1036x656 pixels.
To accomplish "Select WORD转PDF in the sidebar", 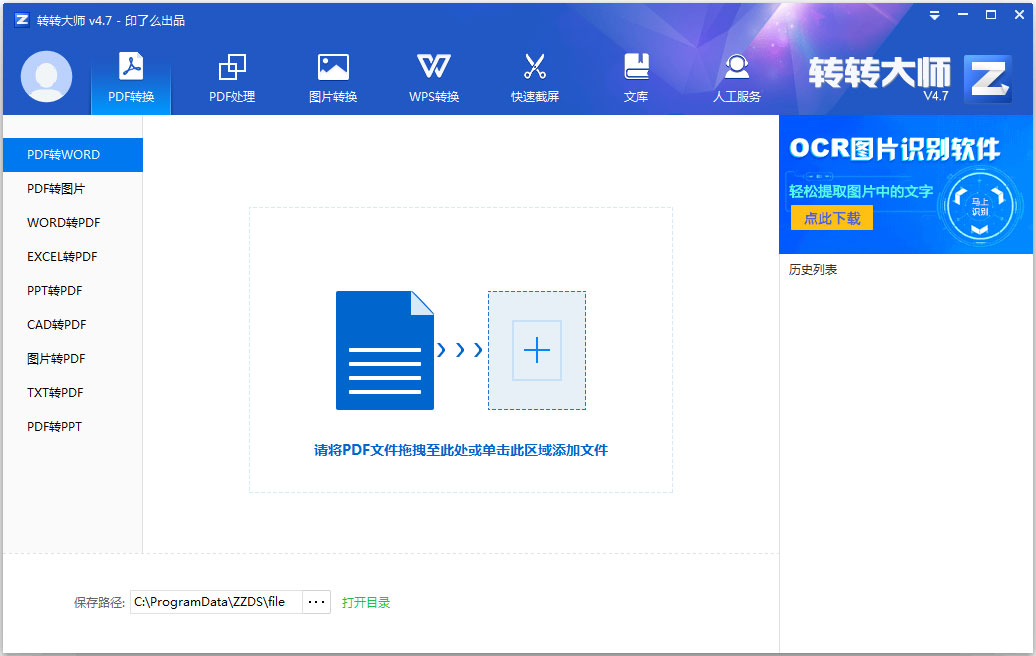I will 73,223.
